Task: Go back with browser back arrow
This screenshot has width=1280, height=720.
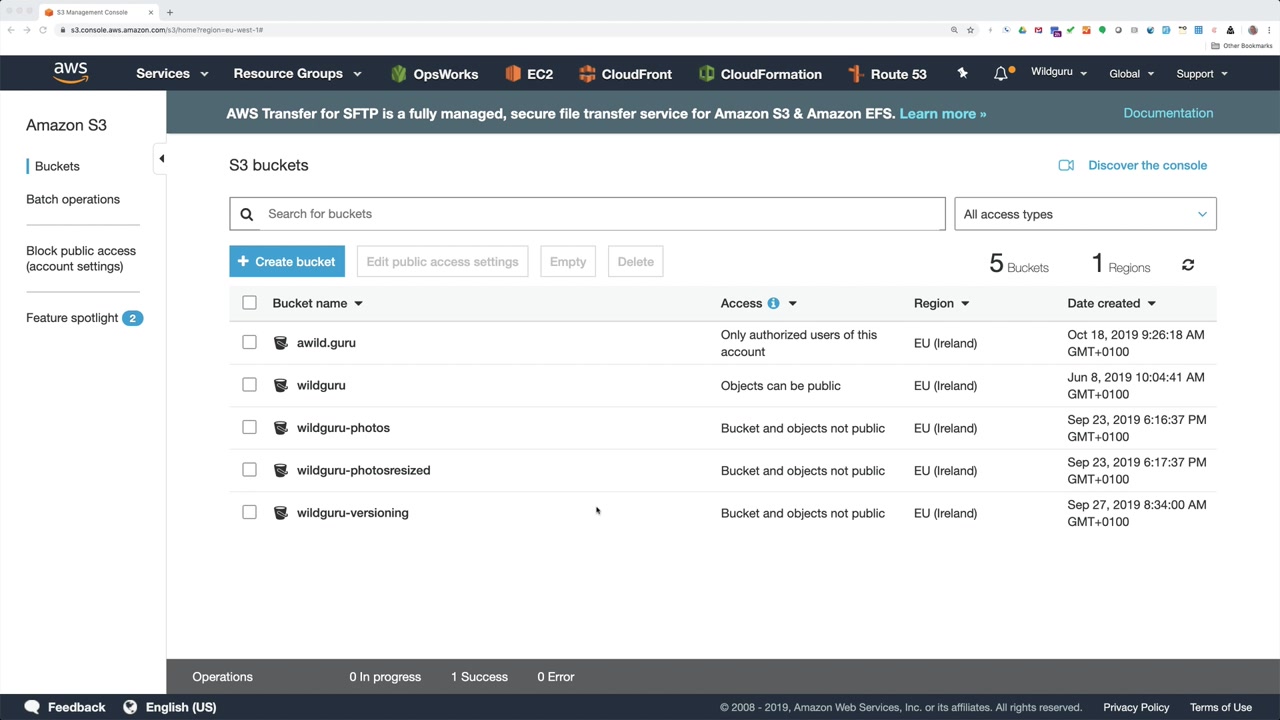Action: pyautogui.click(x=11, y=30)
